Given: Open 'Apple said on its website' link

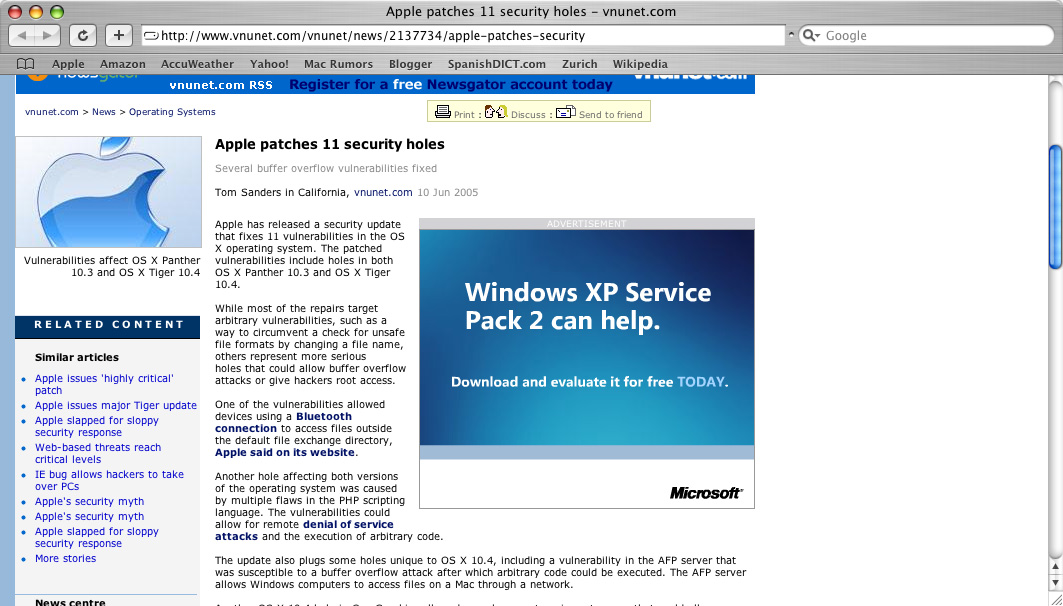Looking at the screenshot, I should point(285,452).
